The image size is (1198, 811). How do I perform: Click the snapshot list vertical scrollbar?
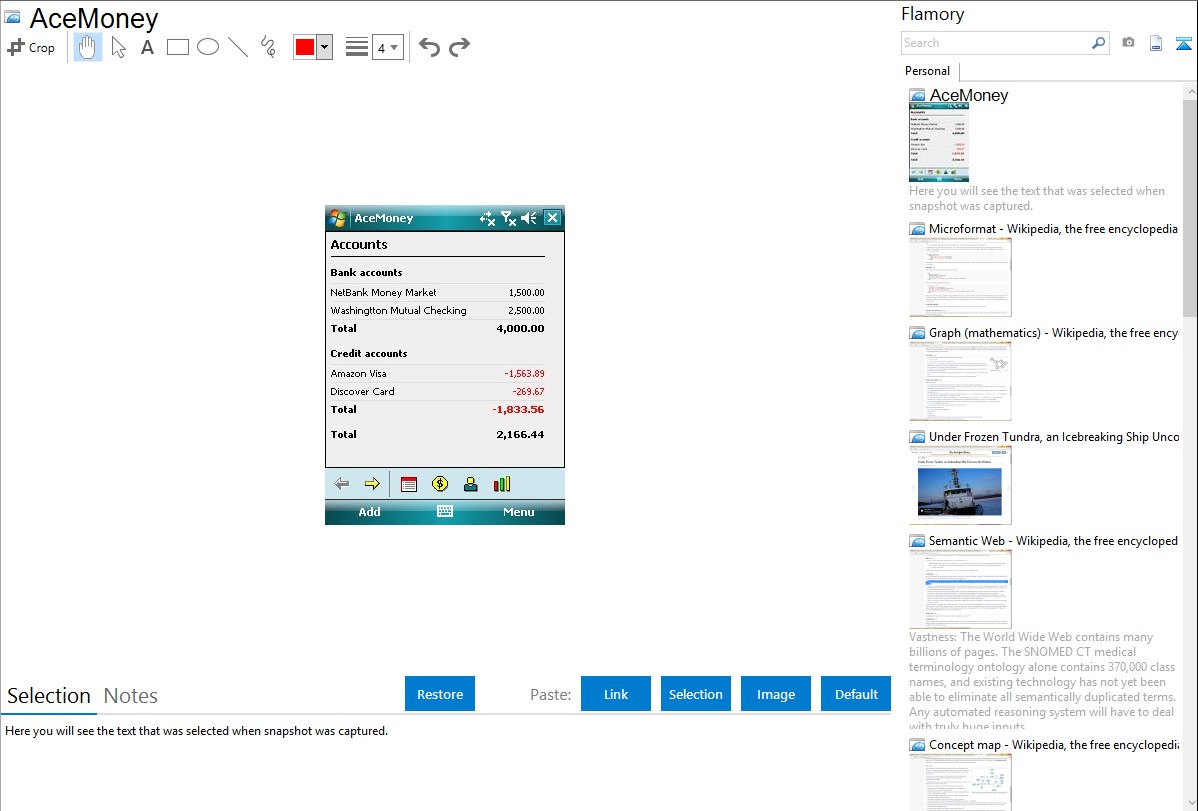(x=1190, y=206)
